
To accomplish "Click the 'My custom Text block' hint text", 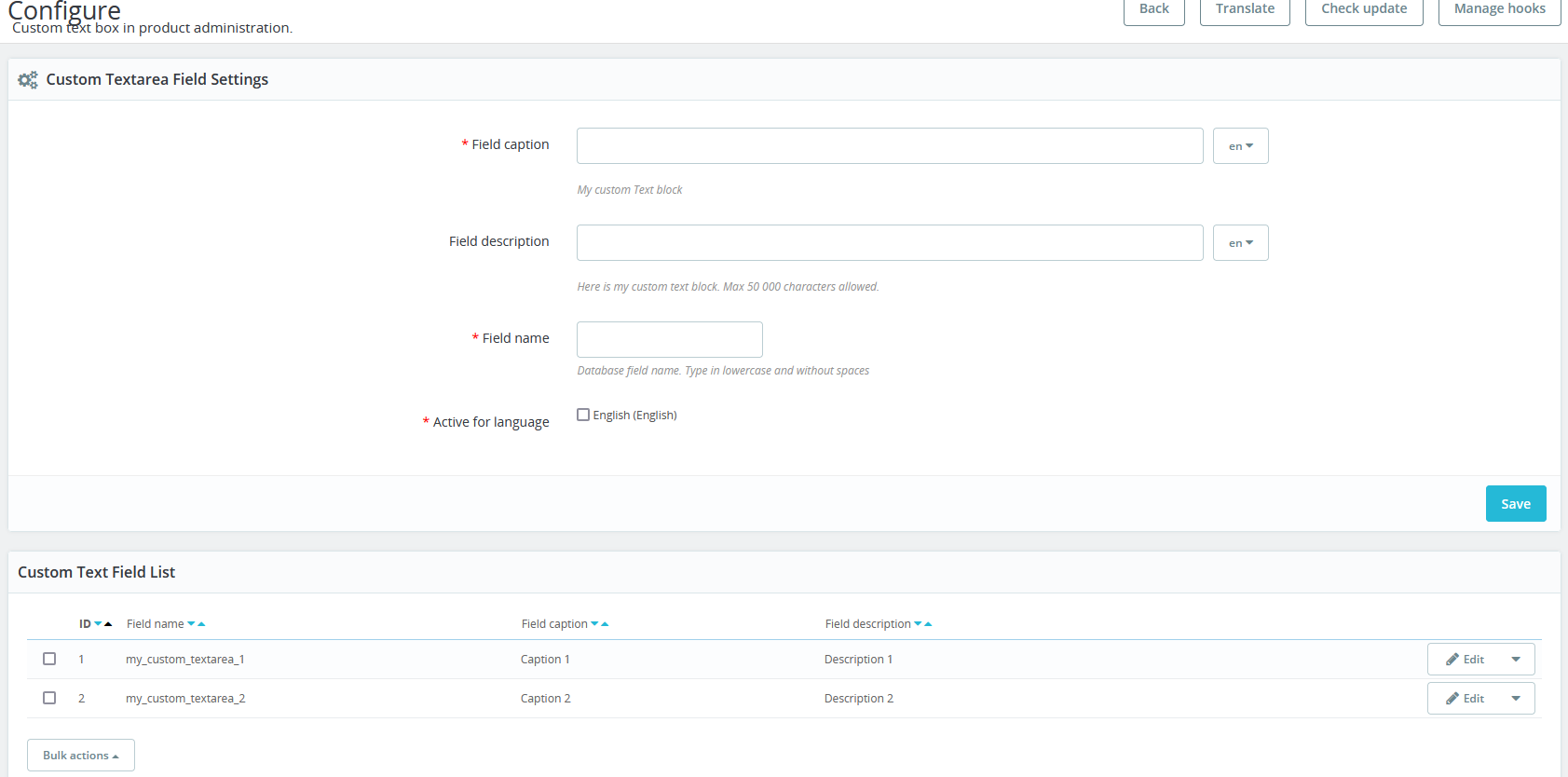I will [x=630, y=190].
